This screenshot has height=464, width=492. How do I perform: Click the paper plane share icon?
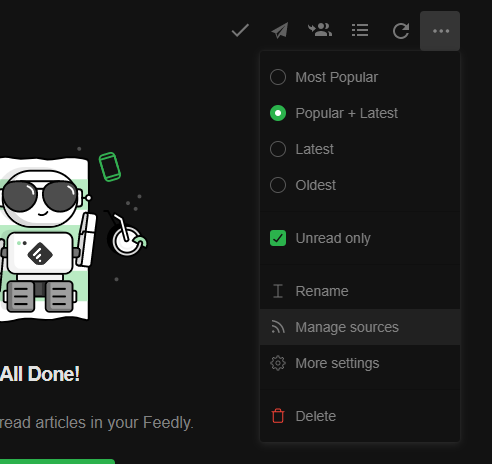(280, 31)
